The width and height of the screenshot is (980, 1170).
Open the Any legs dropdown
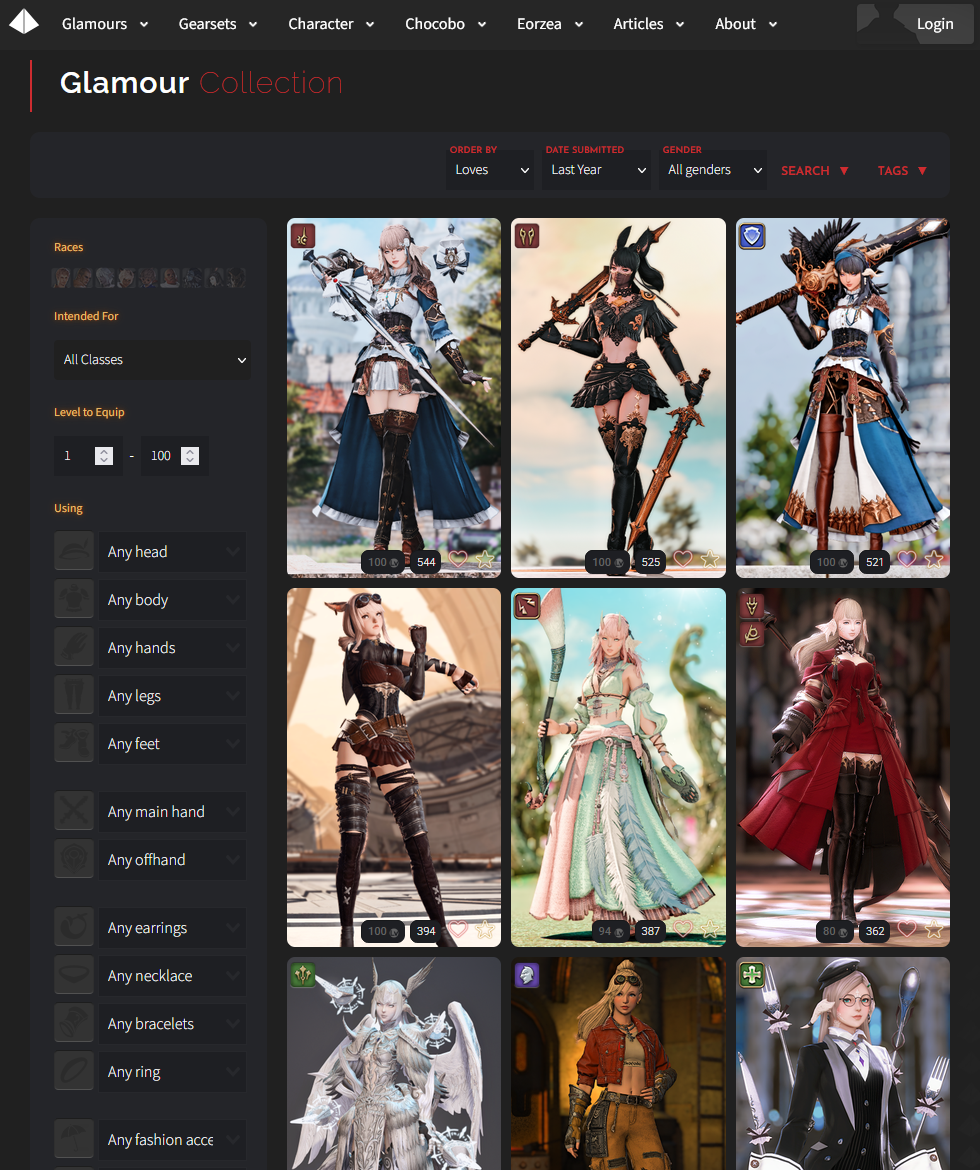pyautogui.click(x=172, y=695)
